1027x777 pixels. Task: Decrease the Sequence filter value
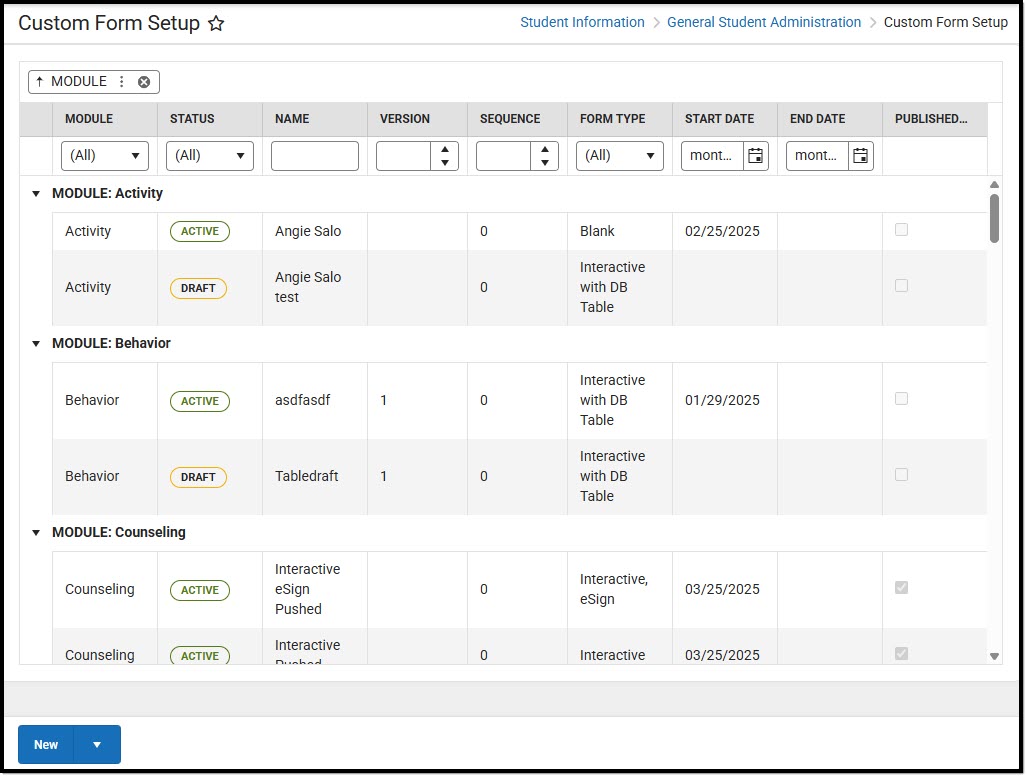click(x=544, y=162)
